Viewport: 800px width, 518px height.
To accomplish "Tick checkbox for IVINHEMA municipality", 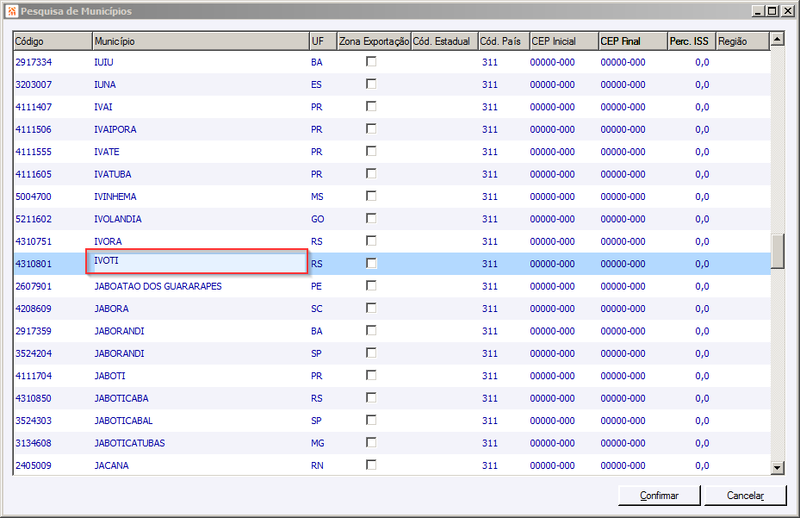I will coord(371,196).
